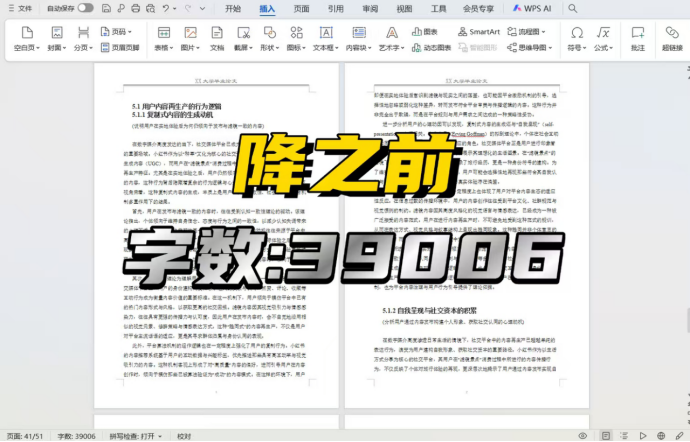Insert a shape (形状)
This screenshot has width=690, height=442.
[x=269, y=38]
